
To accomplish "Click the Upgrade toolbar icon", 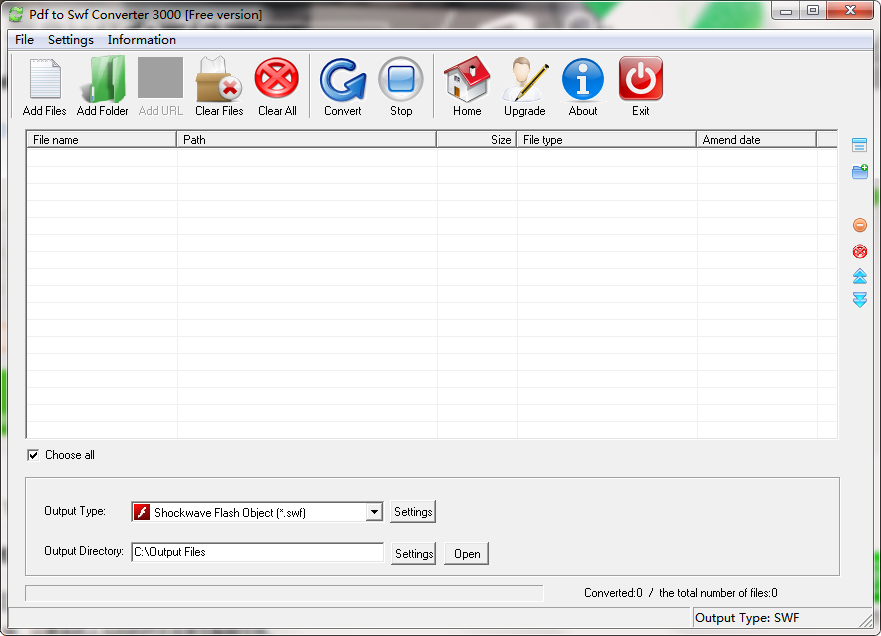I will 525,79.
